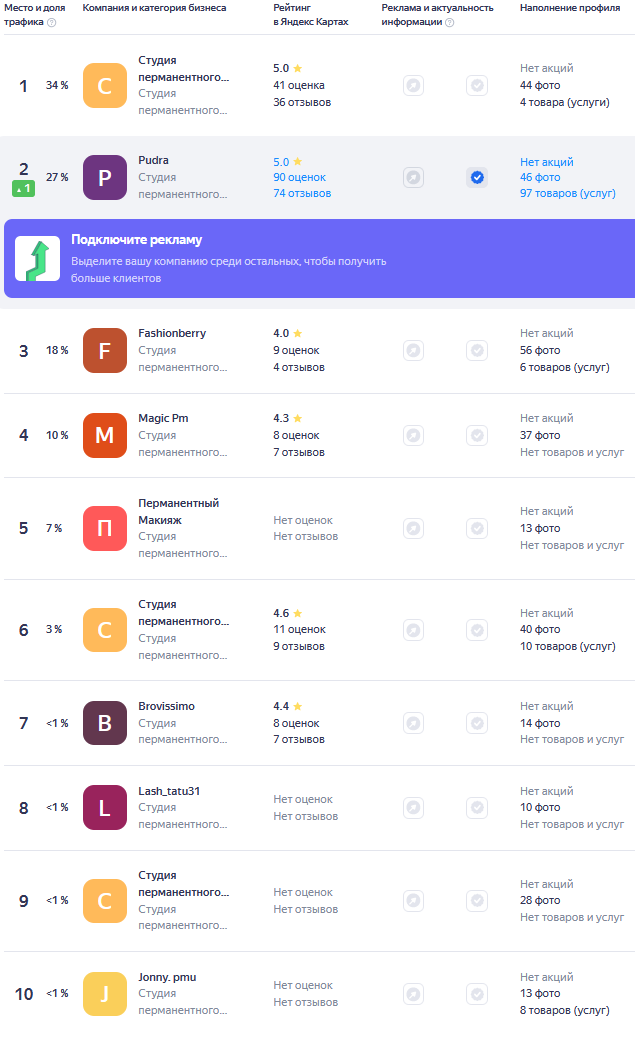Click '41 оценка' in the top-ranked row
The width and height of the screenshot is (635, 1040).
299,85
